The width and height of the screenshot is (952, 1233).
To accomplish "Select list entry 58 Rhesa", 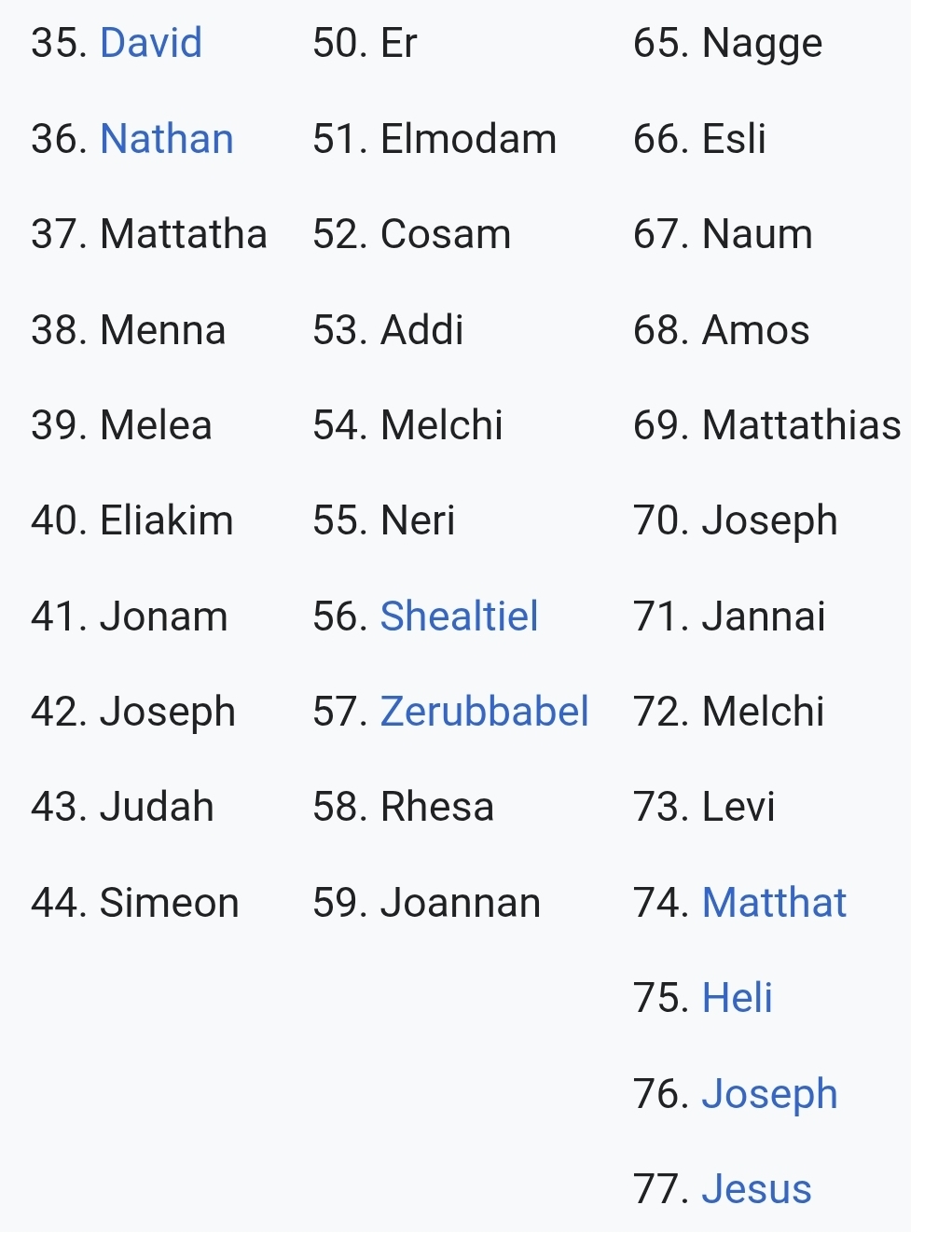I will pos(404,807).
